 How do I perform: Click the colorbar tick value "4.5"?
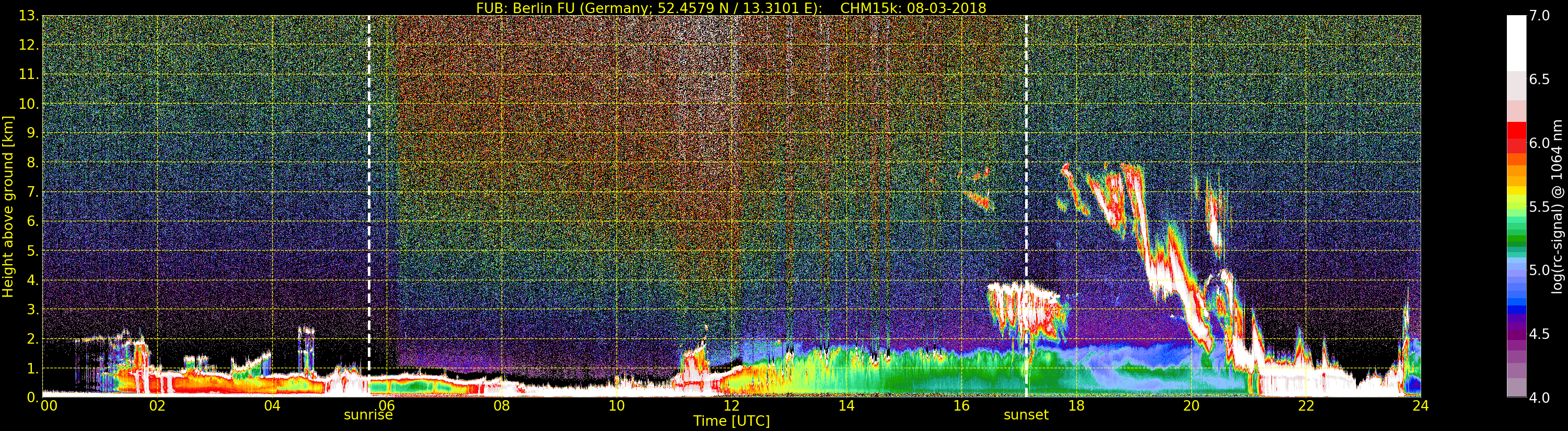(1540, 334)
